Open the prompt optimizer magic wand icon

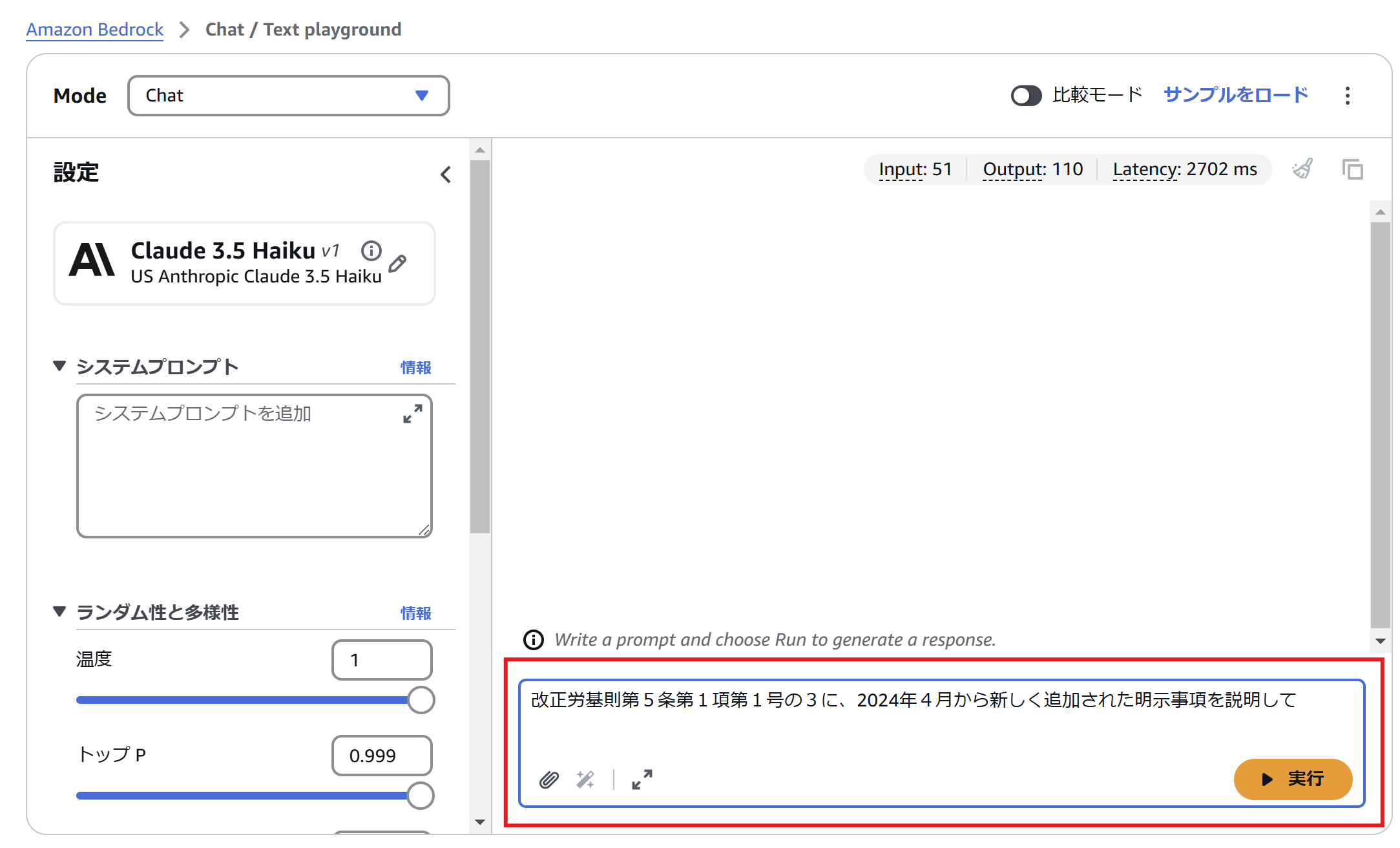585,780
